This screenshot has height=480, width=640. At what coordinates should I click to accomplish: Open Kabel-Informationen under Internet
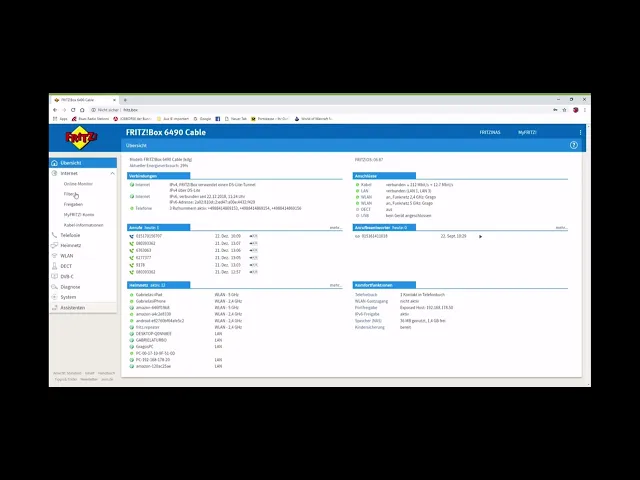tap(84, 225)
